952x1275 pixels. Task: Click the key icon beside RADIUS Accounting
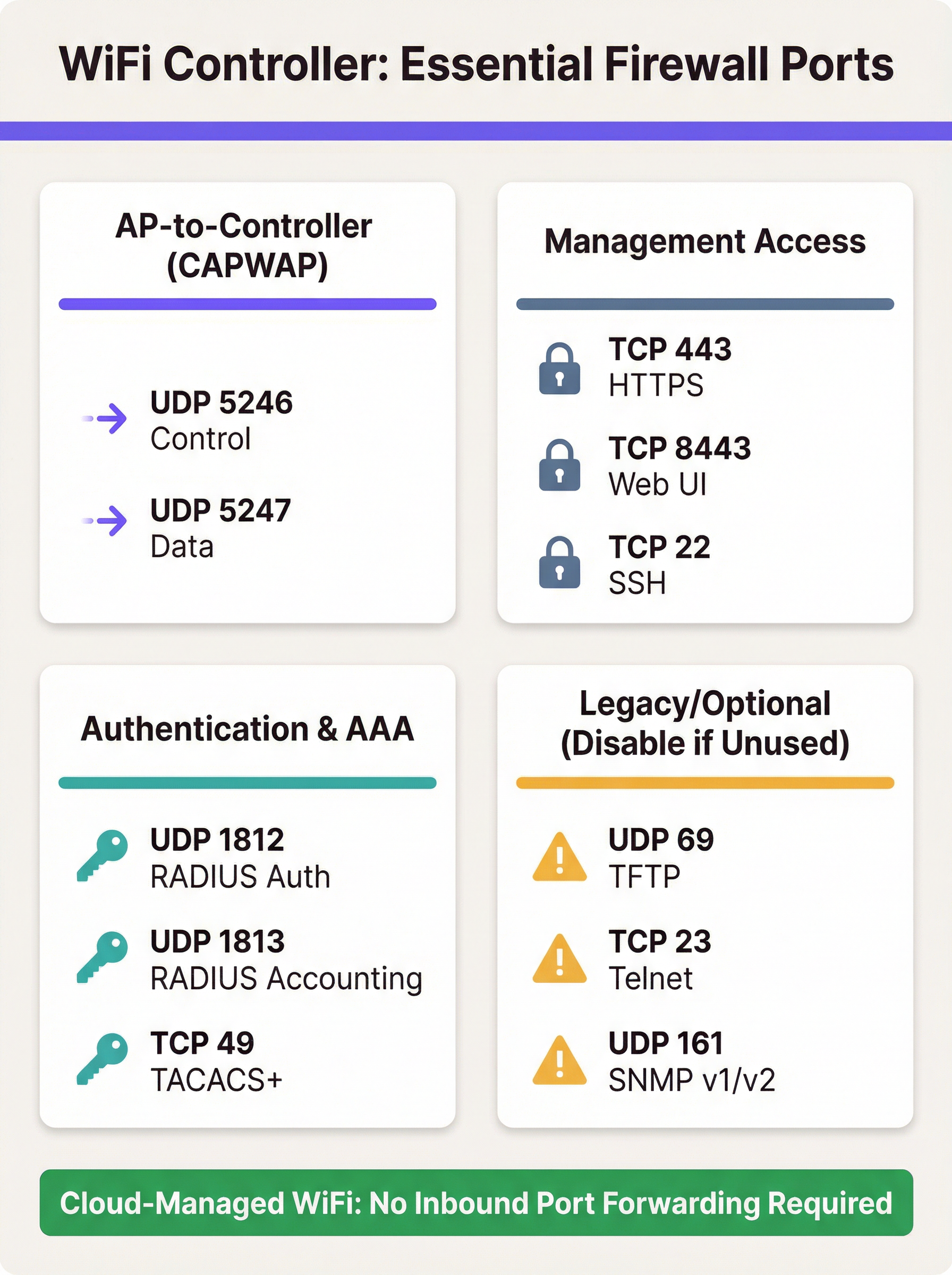coord(103,957)
